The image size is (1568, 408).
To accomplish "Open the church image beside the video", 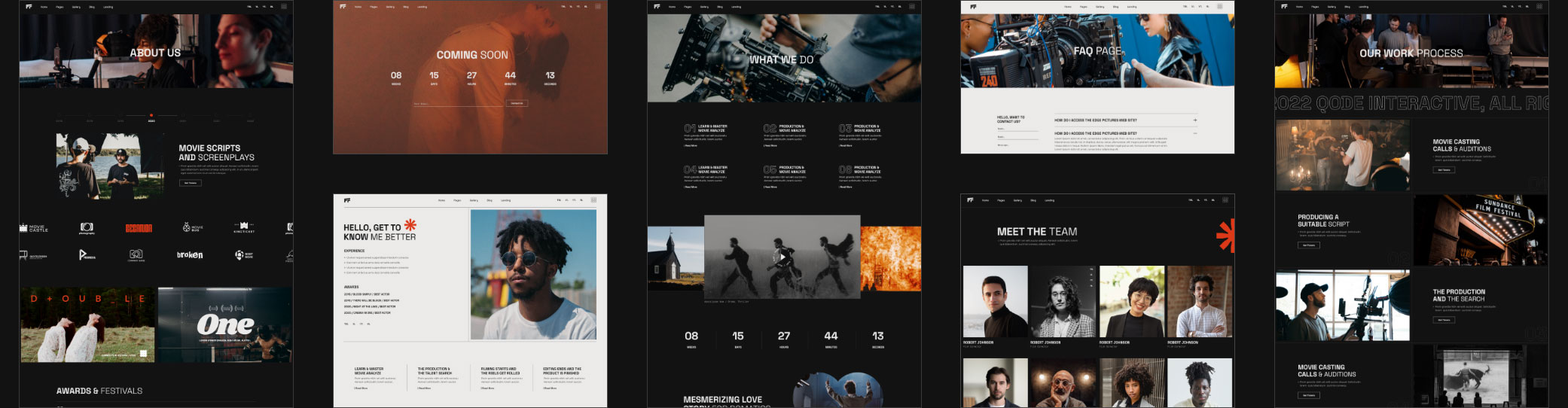I will pyautogui.click(x=676, y=258).
